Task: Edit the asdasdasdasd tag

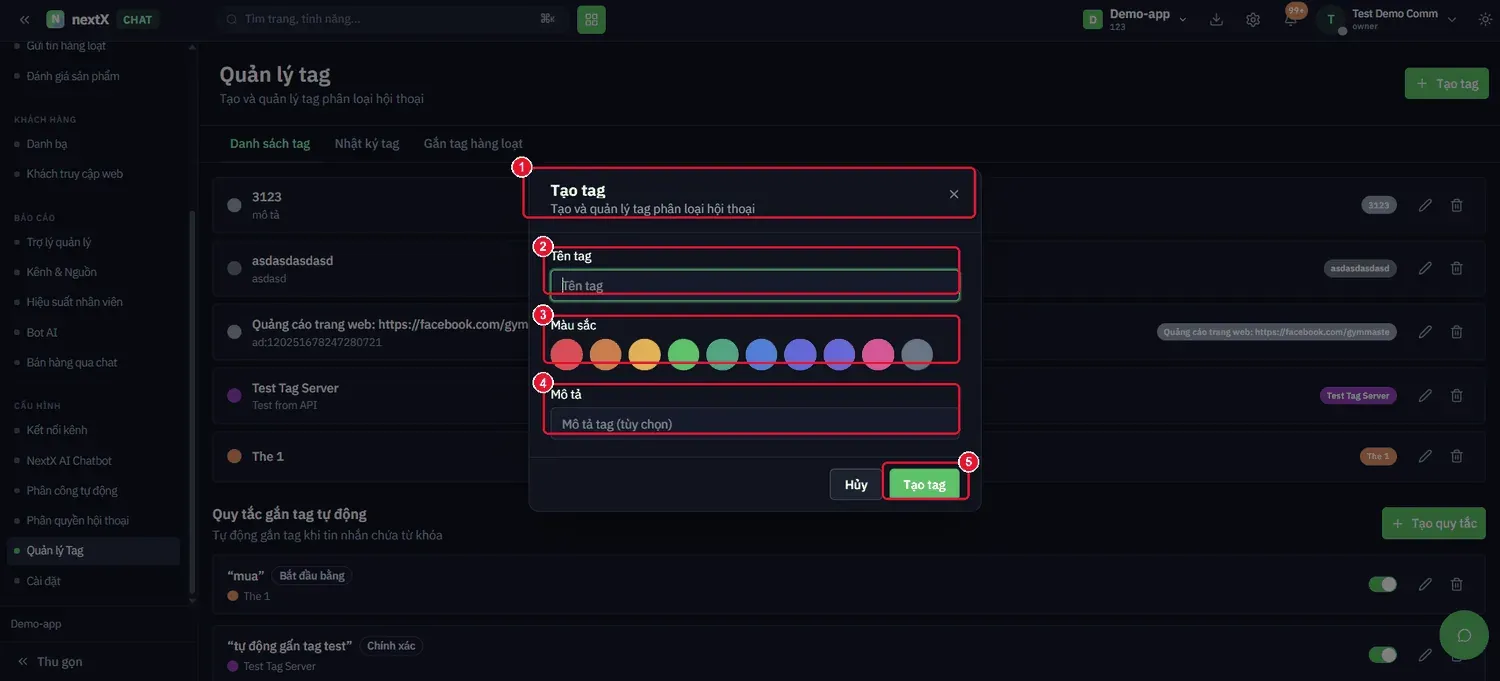Action: [x=1426, y=268]
